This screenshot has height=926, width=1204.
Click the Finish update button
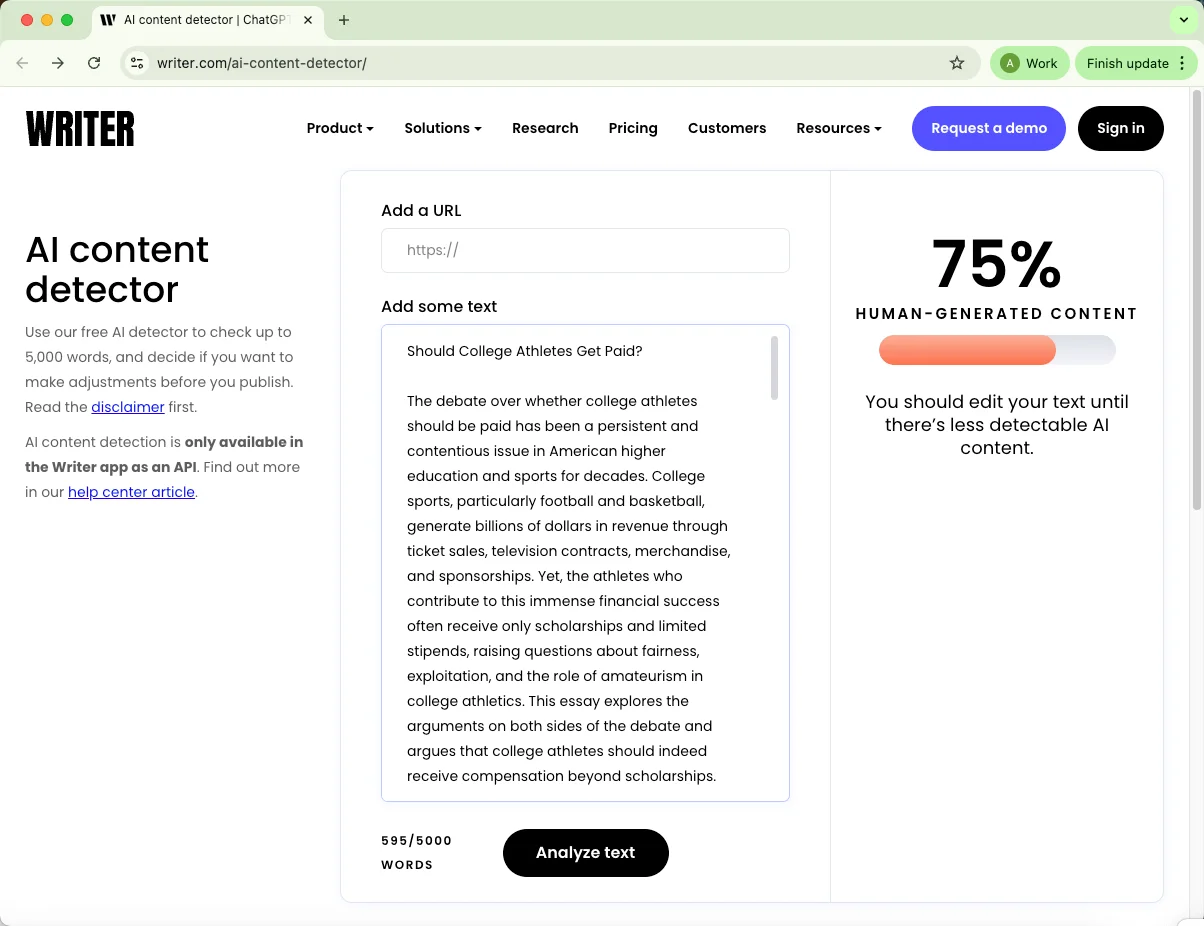pyautogui.click(x=1127, y=63)
